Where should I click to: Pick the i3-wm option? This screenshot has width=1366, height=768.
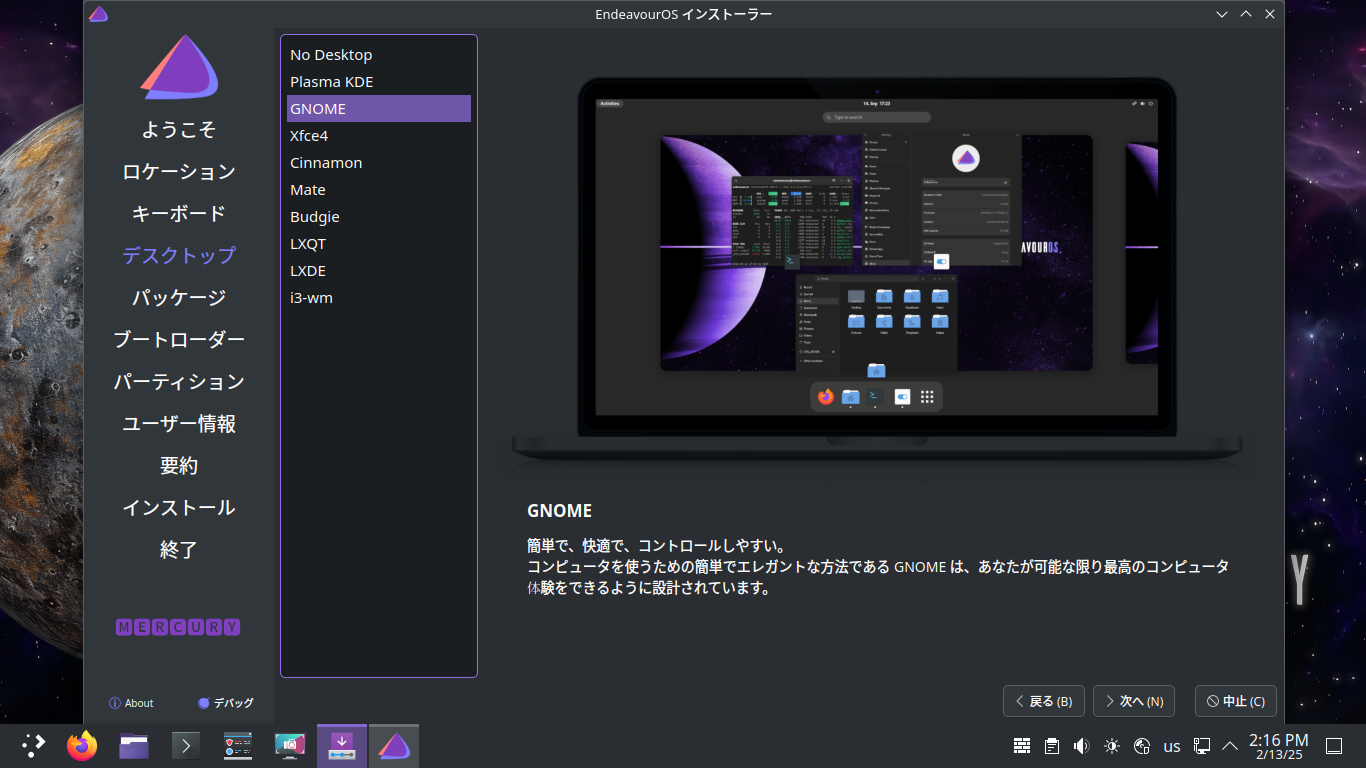click(x=379, y=298)
